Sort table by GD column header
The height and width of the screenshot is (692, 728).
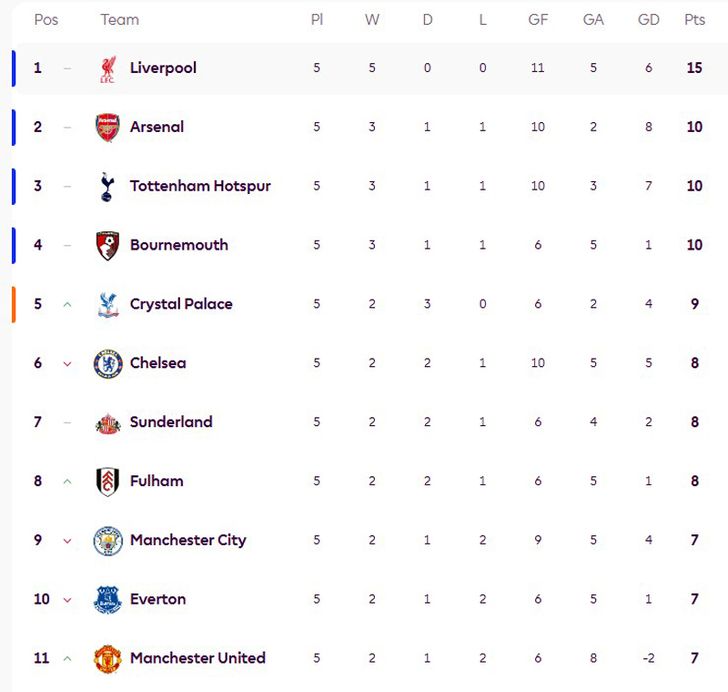point(648,20)
